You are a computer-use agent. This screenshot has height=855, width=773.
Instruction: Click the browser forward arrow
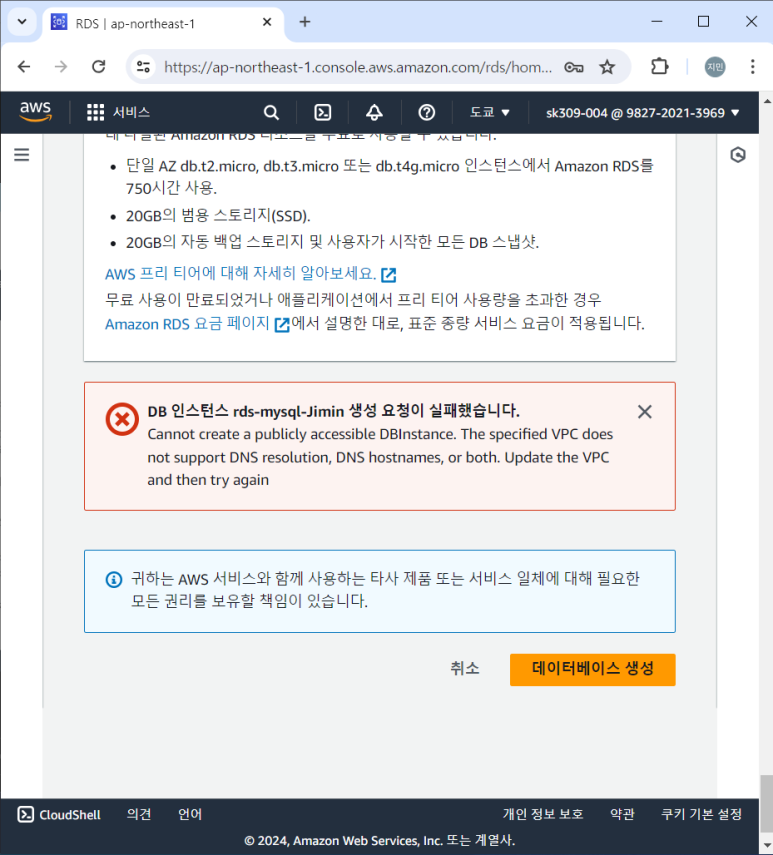(x=61, y=67)
